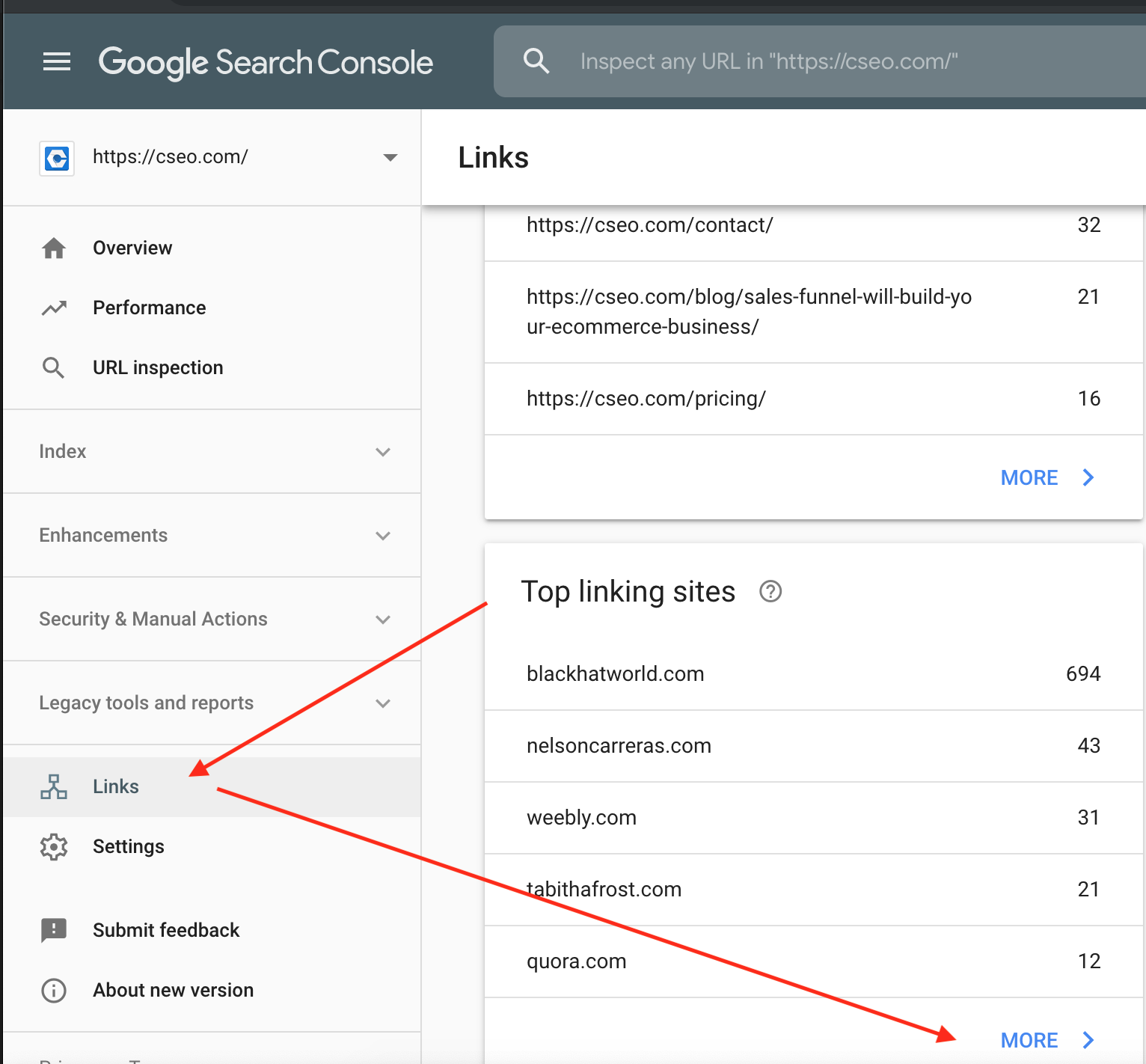This screenshot has width=1146, height=1064.
Task: Click the Overview home icon
Action: click(54, 248)
